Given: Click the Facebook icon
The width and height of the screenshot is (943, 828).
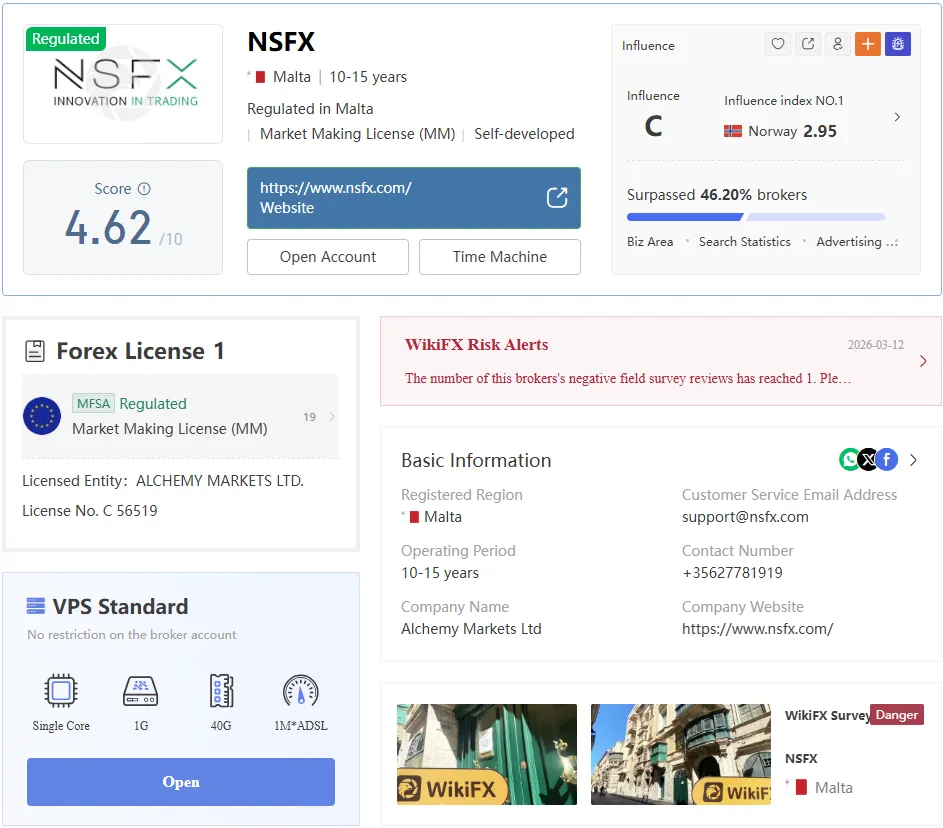Looking at the screenshot, I should [x=887, y=460].
